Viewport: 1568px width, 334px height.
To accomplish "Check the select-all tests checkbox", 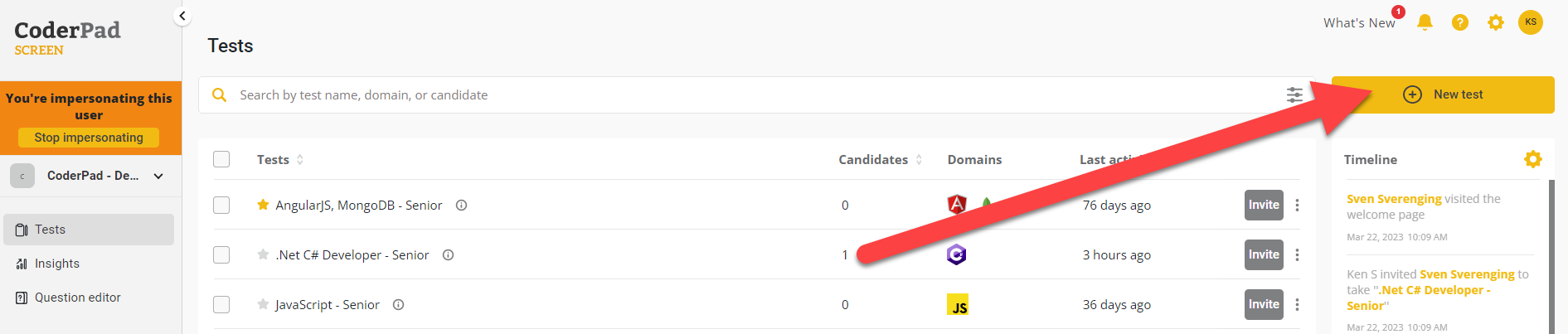I will coord(221,159).
